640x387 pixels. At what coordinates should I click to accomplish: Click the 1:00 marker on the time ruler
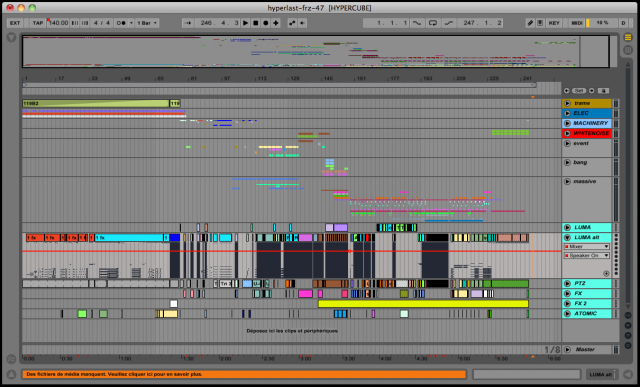125,358
